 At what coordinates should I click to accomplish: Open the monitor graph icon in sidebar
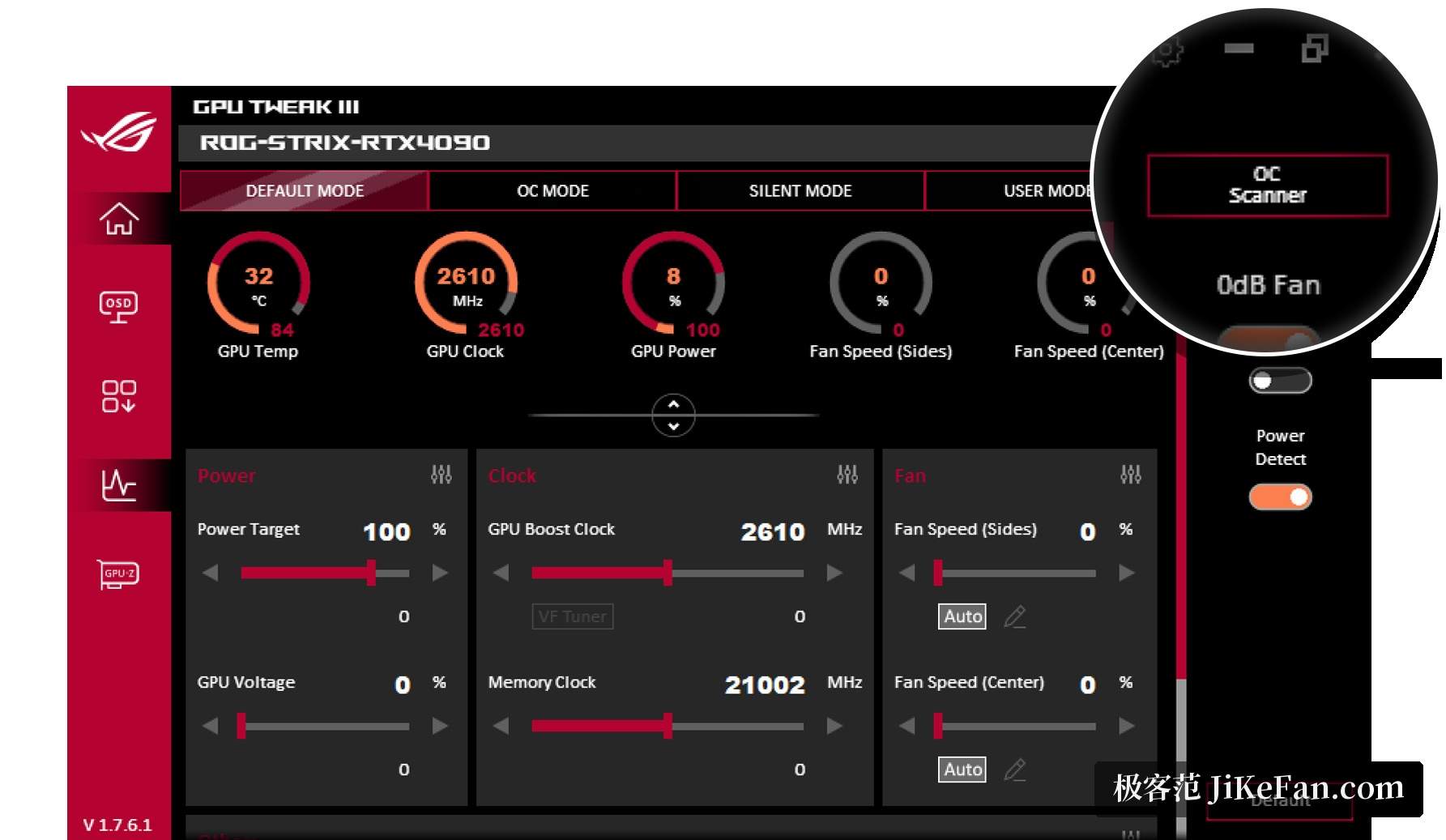point(119,484)
